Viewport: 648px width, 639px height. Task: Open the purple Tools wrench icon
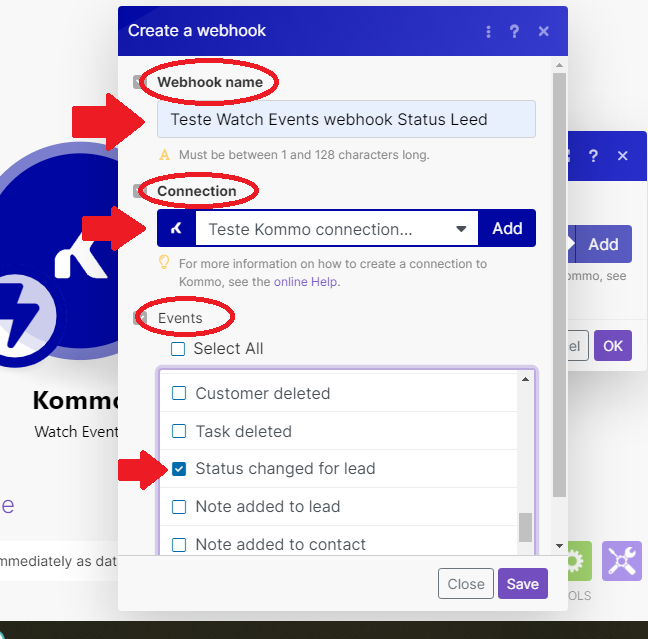pyautogui.click(x=622, y=561)
